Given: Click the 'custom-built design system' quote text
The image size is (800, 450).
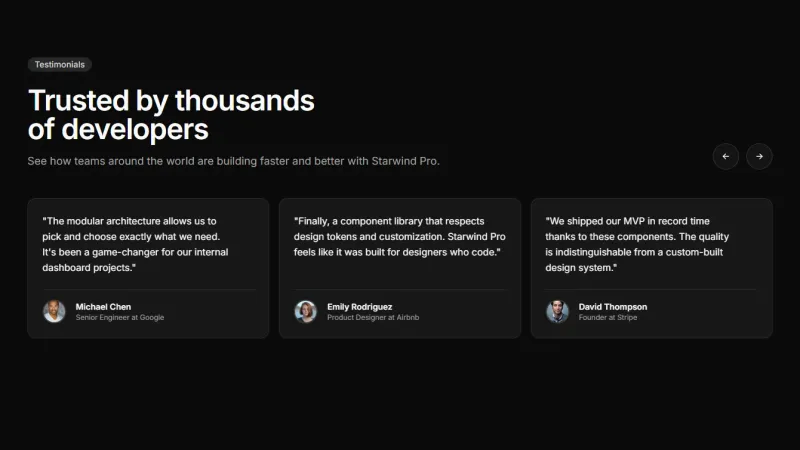Looking at the screenshot, I should pyautogui.click(x=637, y=260).
